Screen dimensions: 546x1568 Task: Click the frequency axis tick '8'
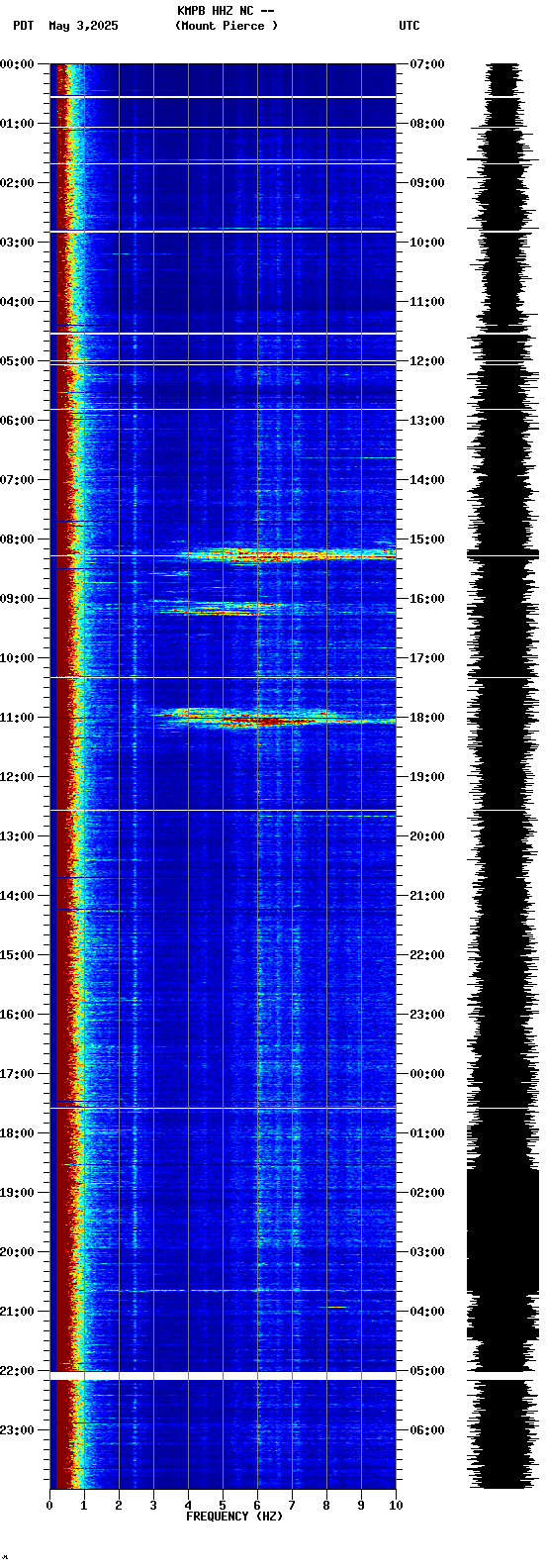[x=326, y=1506]
